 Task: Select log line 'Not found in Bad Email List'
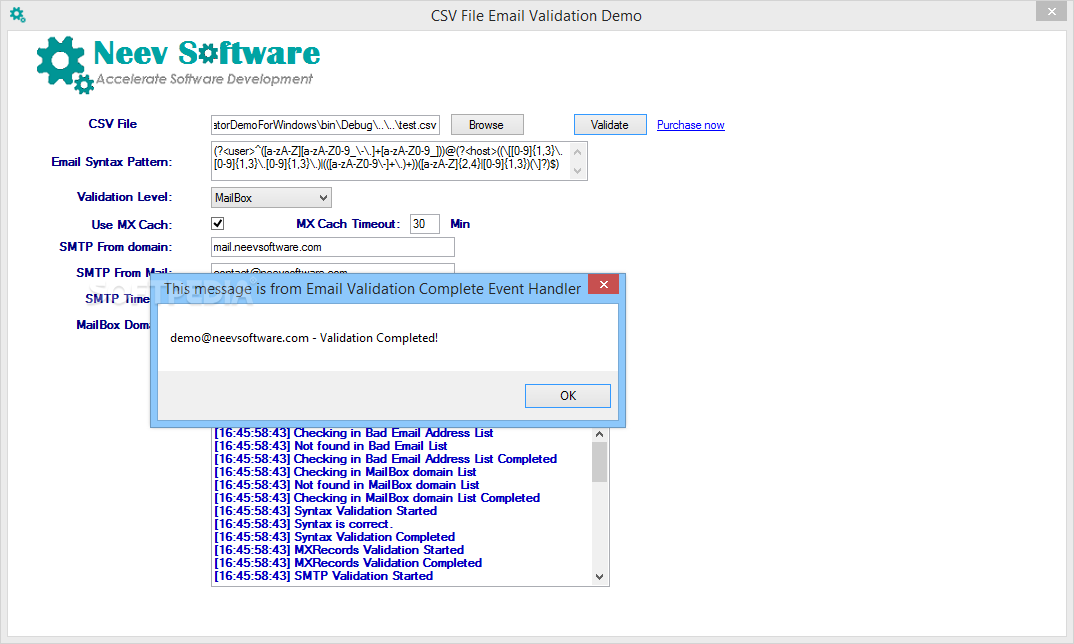click(331, 446)
